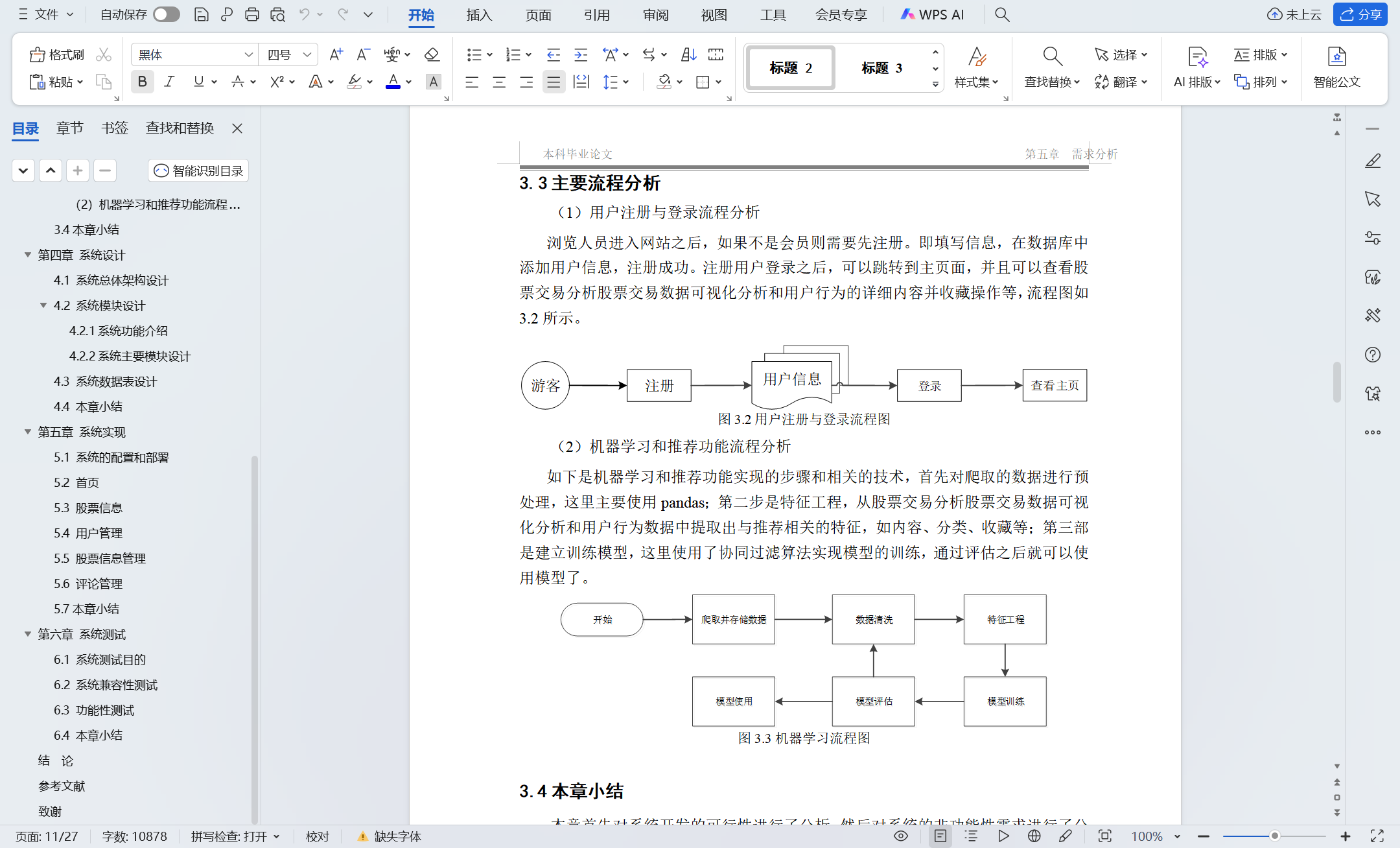This screenshot has width=1400, height=848.
Task: Click the zoom in plus icon
Action: pyautogui.click(x=1346, y=836)
